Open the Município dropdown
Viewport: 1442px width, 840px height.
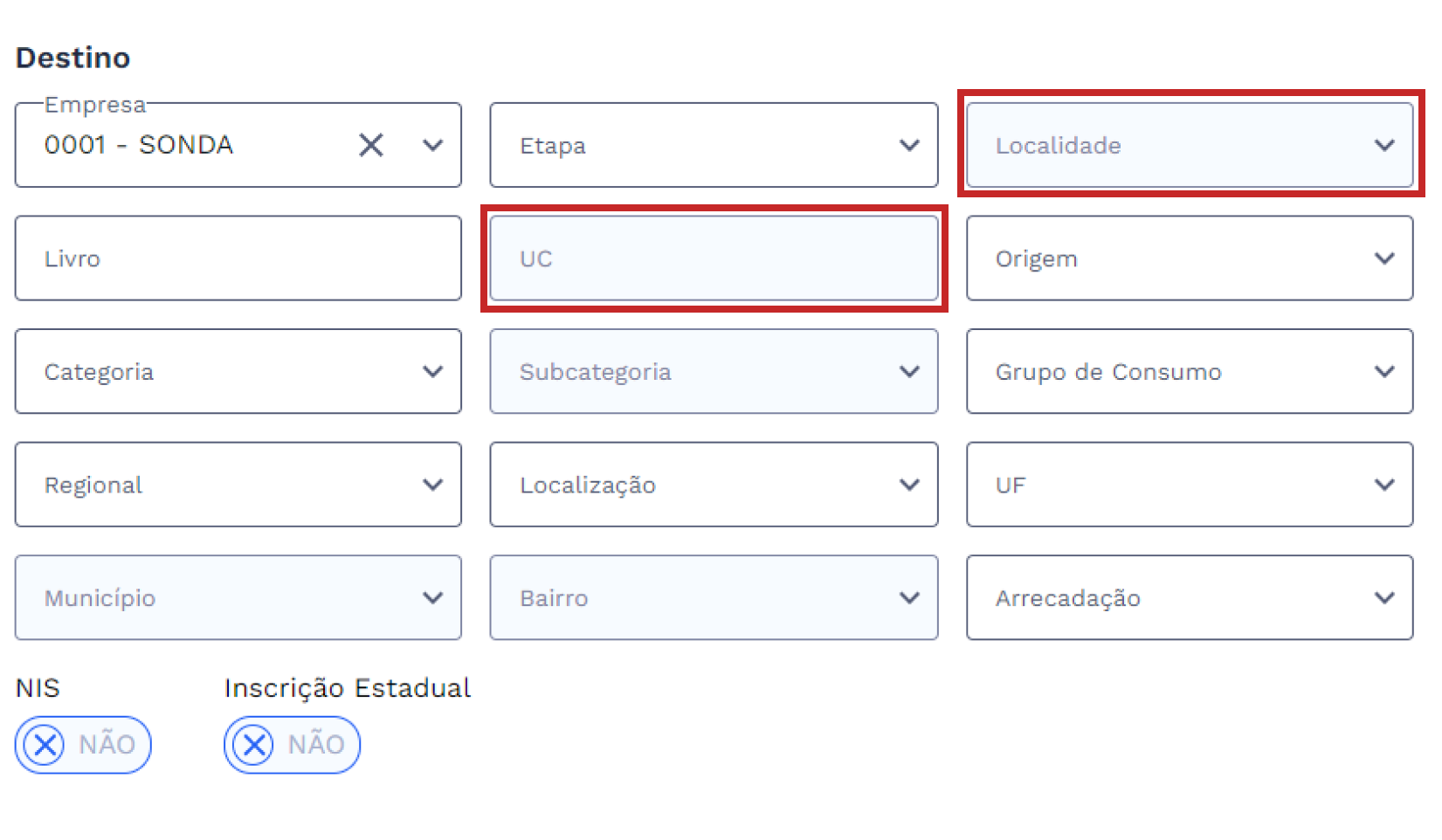pyautogui.click(x=238, y=598)
